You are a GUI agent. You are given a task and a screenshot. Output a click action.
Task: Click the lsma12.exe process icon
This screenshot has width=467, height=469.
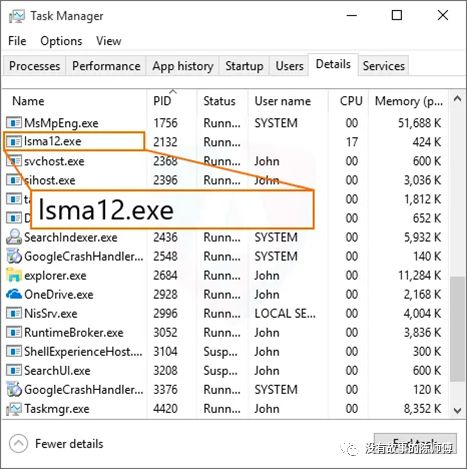tap(14, 142)
